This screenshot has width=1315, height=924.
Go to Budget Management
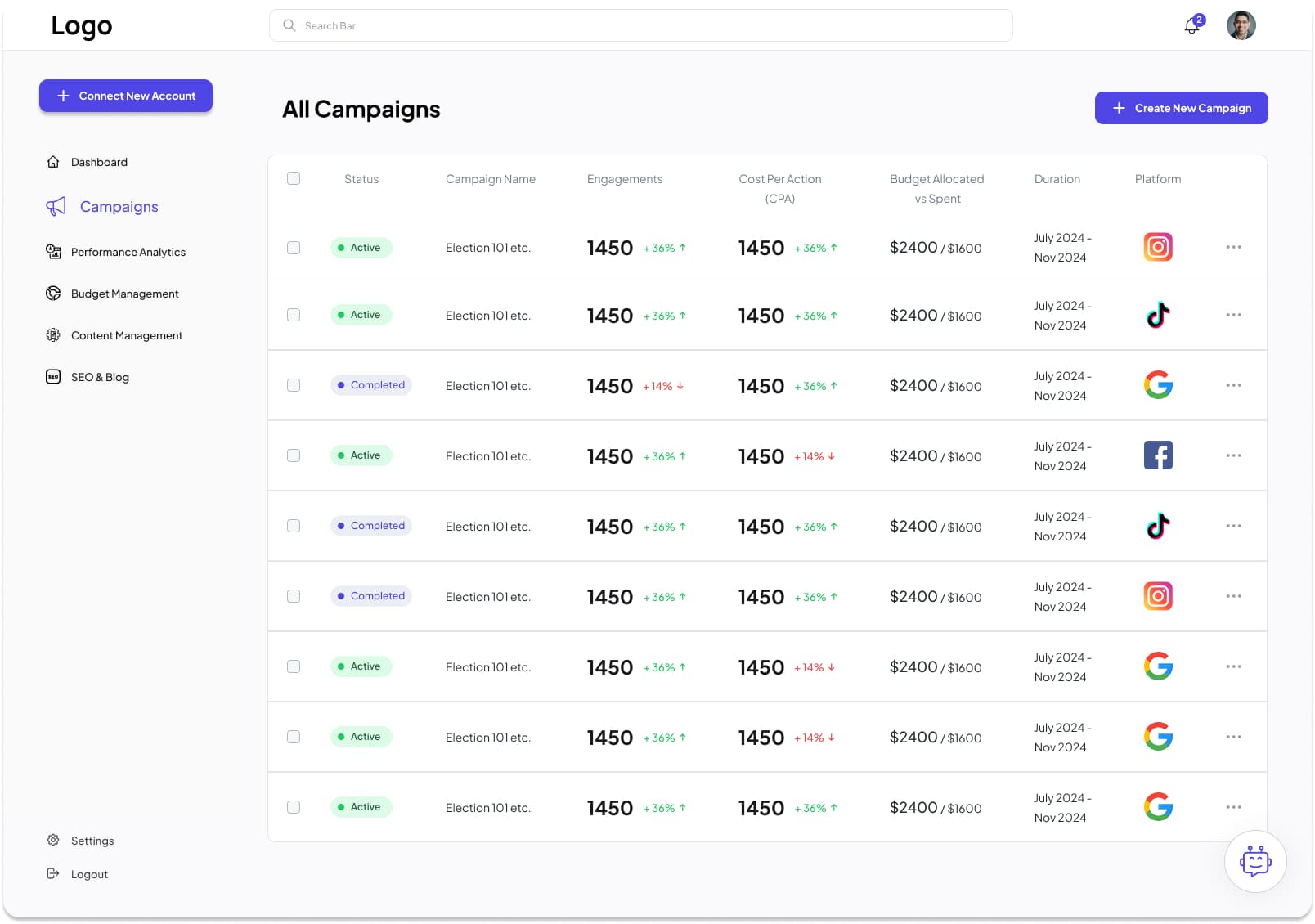tap(124, 293)
